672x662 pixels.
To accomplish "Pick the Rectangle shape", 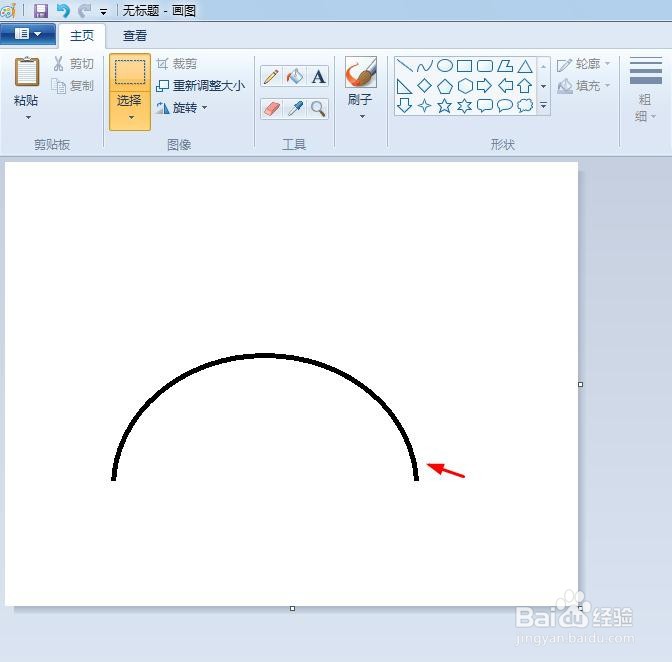I will click(x=465, y=66).
